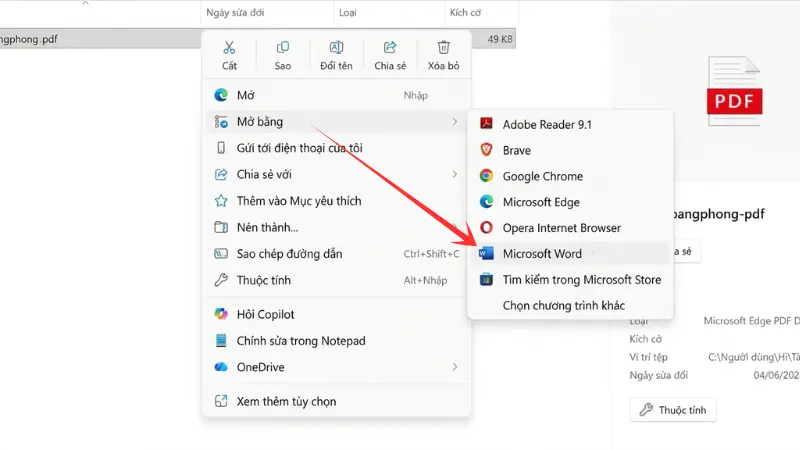Open with Microsoft Word text entry
Image resolution: width=800 pixels, height=450 pixels.
coord(542,254)
